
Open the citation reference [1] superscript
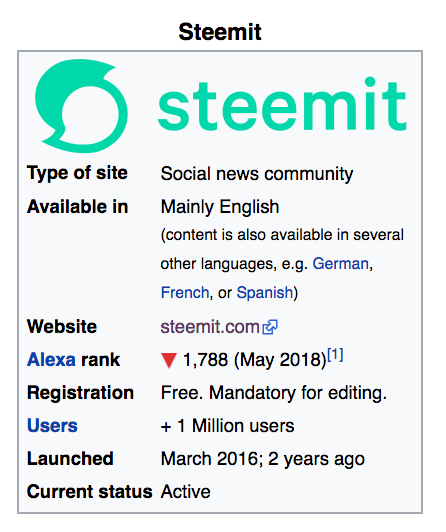tap(335, 355)
